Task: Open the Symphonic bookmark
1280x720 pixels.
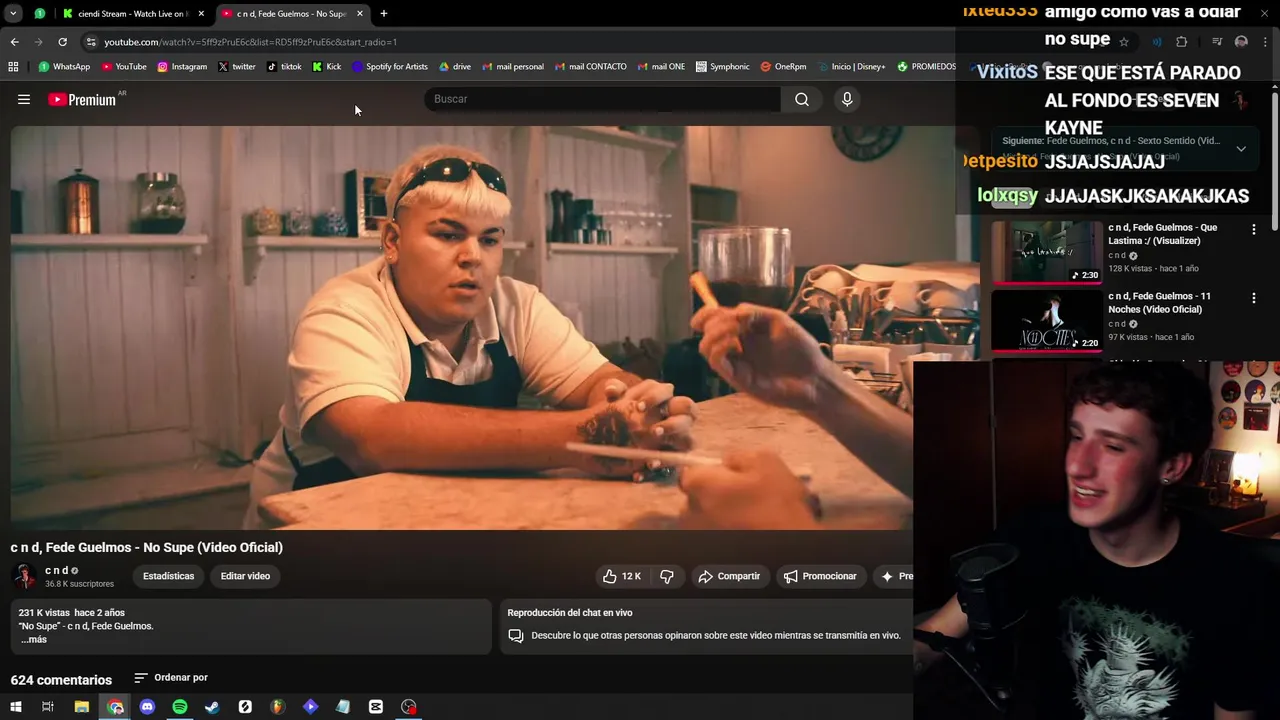Action: tap(722, 67)
